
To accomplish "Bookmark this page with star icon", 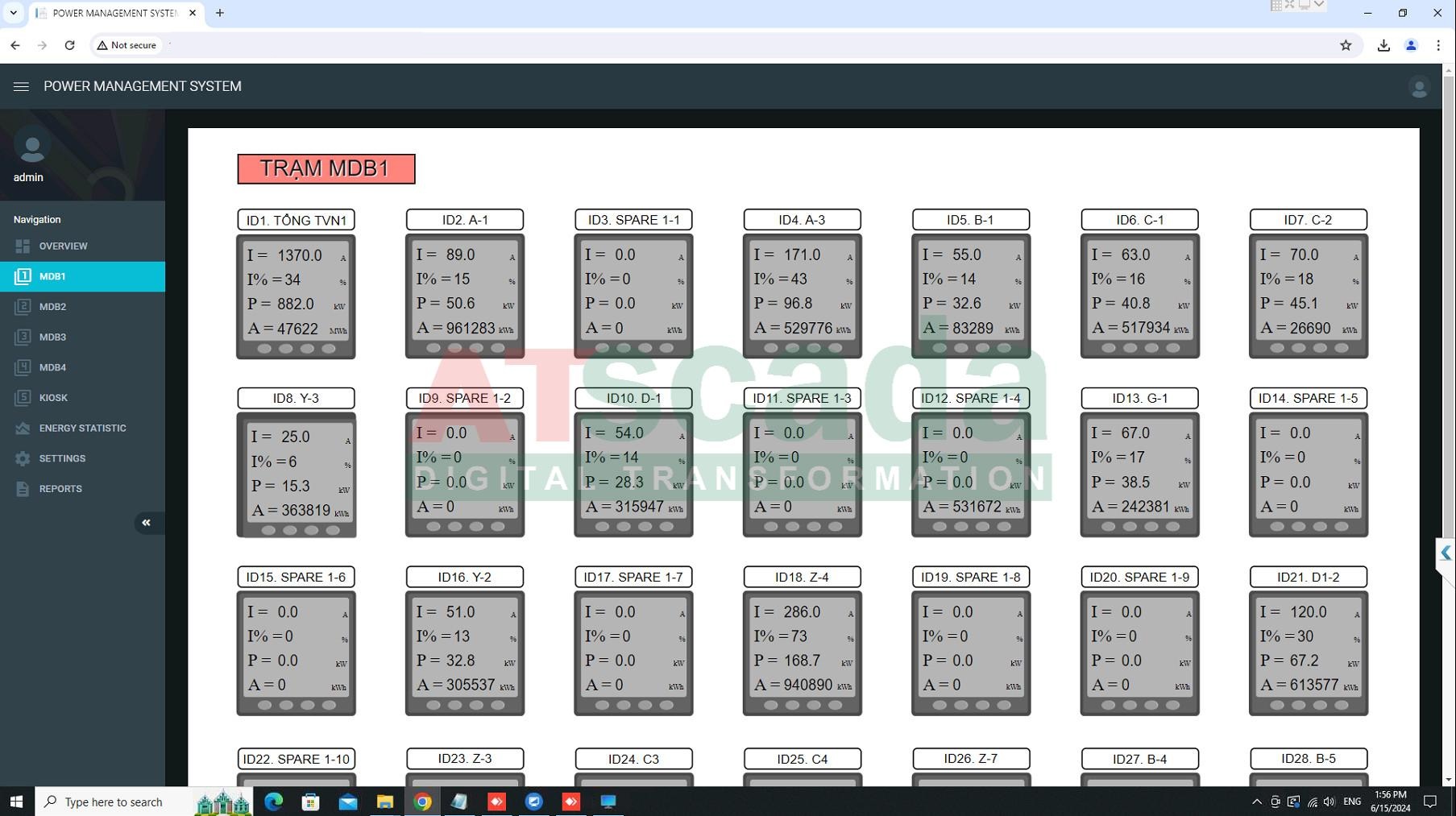I will coord(1346,45).
